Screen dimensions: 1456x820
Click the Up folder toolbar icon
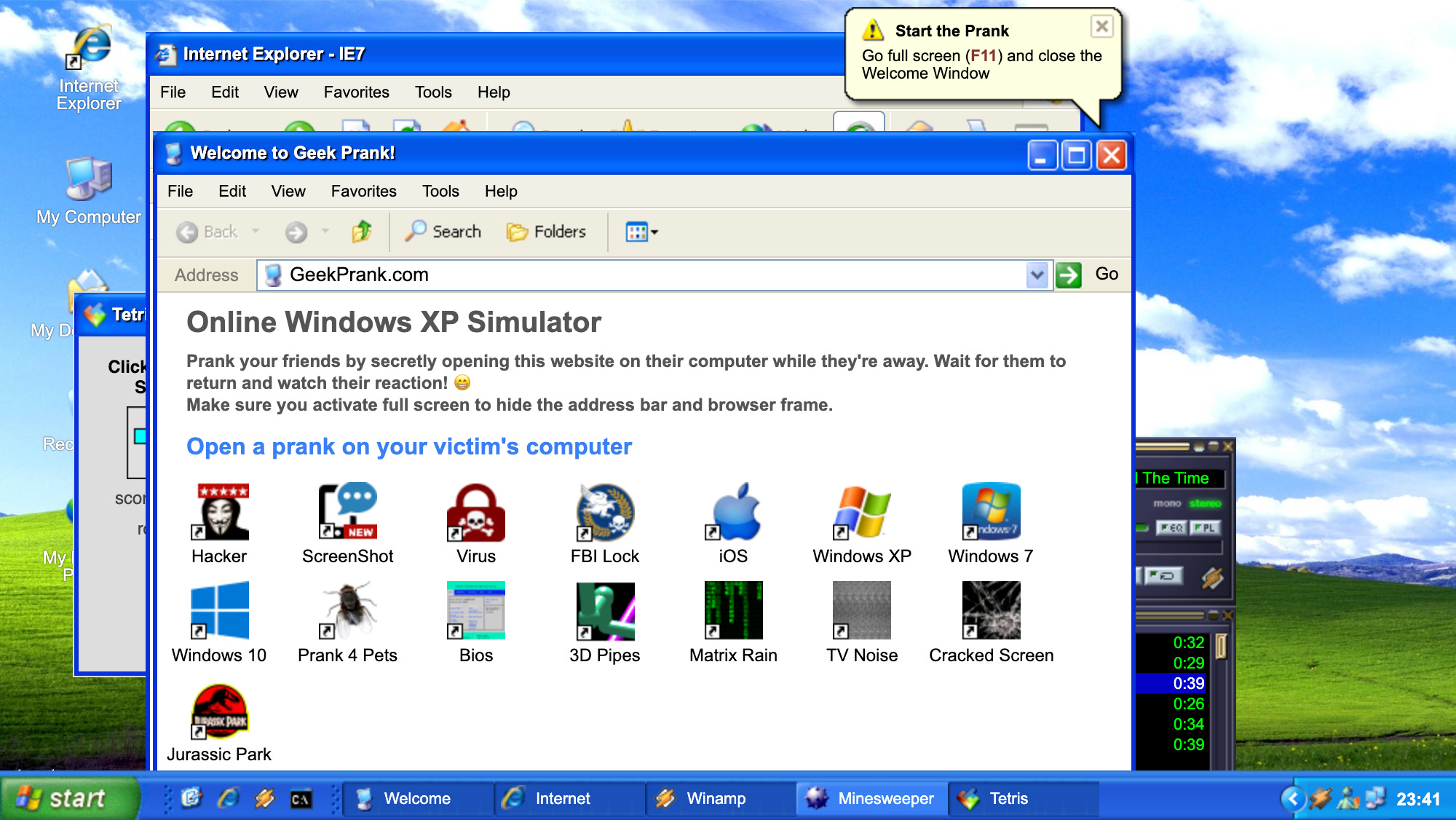362,232
